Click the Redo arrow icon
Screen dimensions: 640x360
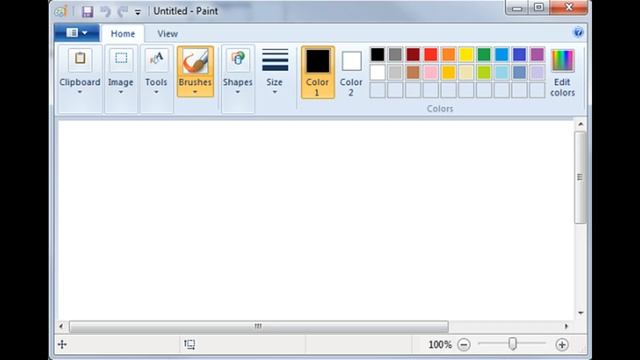coord(122,11)
